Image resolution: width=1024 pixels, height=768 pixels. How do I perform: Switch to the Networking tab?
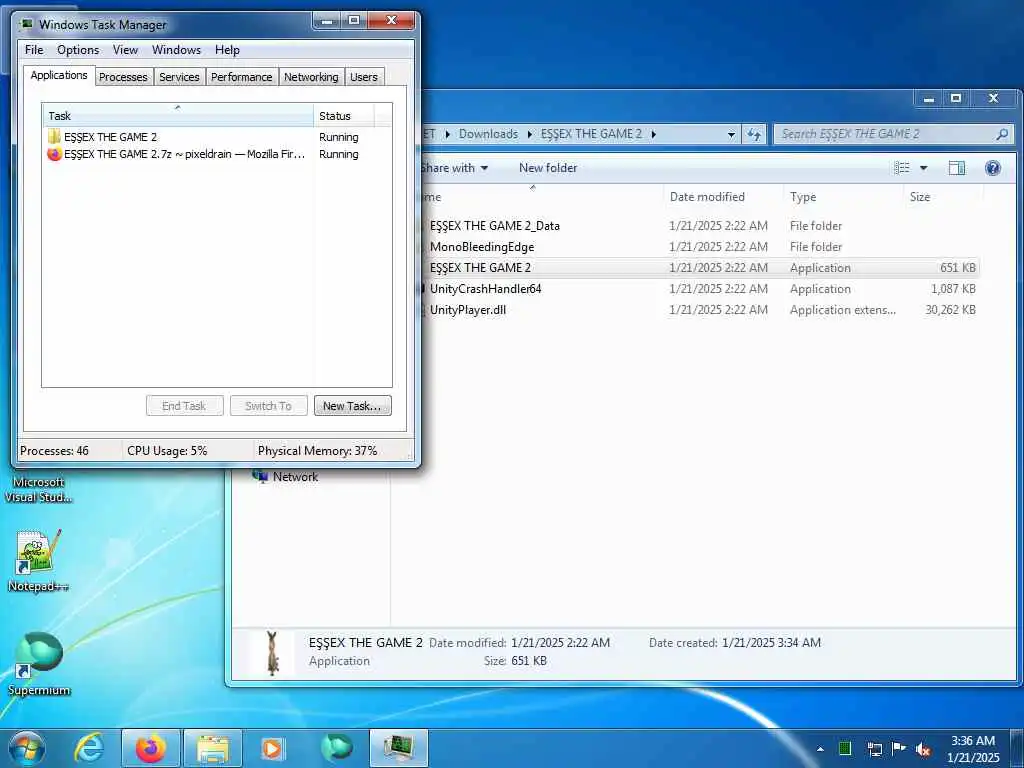tap(311, 77)
